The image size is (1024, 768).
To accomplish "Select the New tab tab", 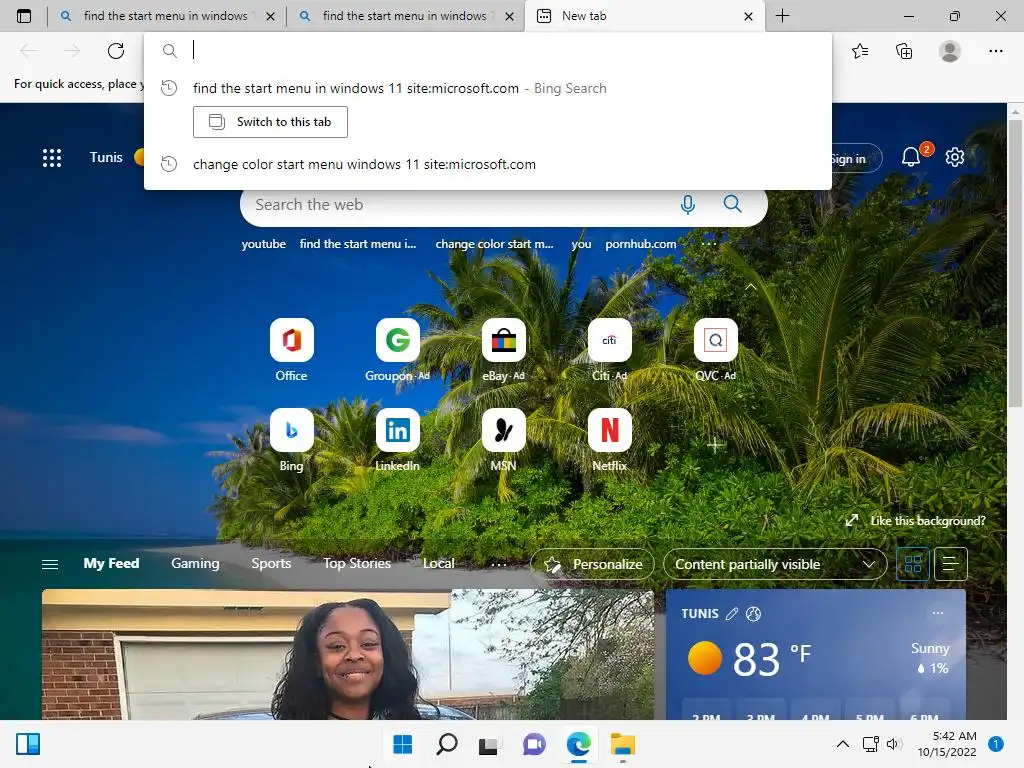I will pos(643,16).
